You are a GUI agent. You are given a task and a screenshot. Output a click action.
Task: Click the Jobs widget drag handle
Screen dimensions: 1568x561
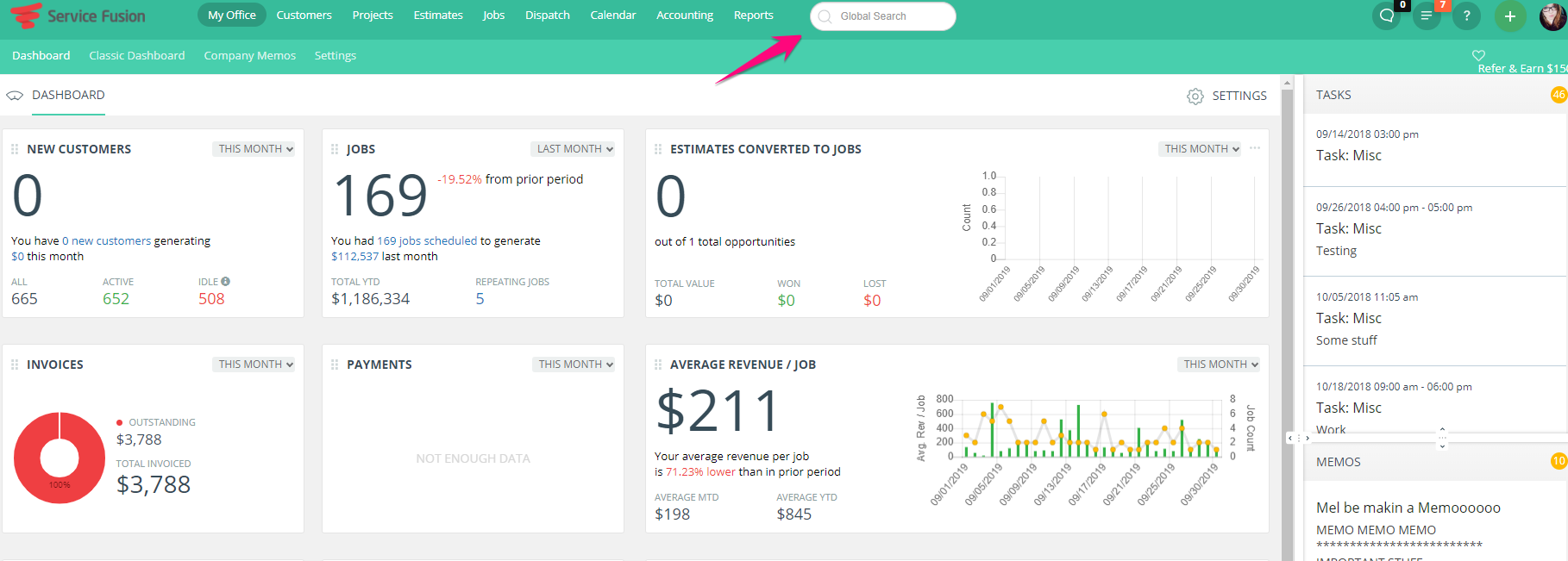pyautogui.click(x=335, y=149)
